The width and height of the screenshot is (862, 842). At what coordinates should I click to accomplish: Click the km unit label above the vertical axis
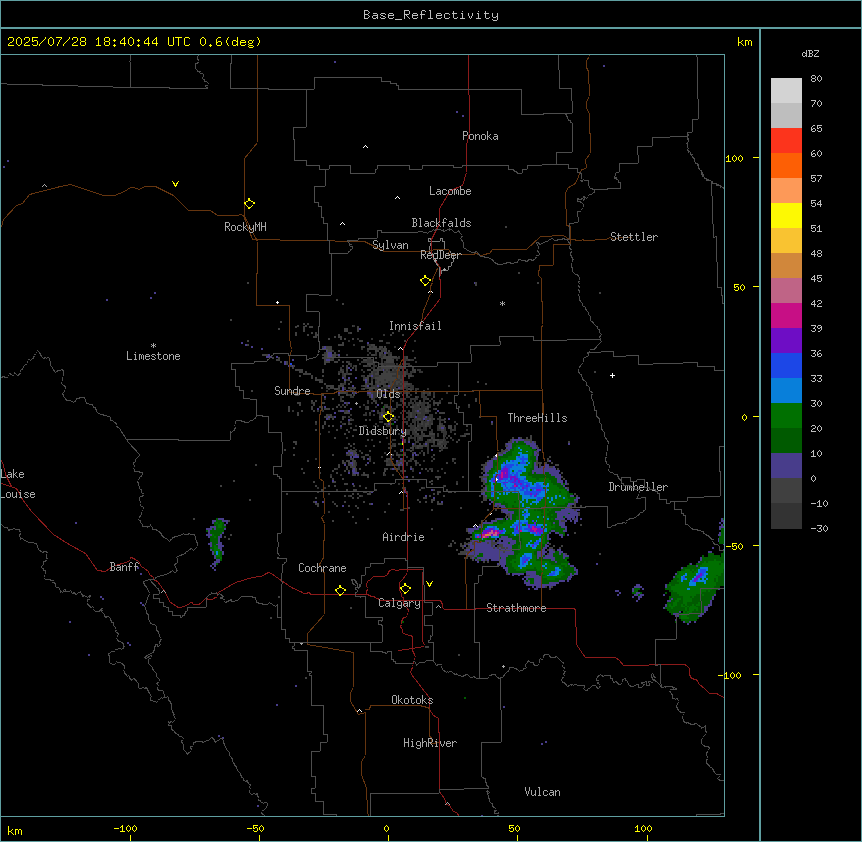click(744, 42)
